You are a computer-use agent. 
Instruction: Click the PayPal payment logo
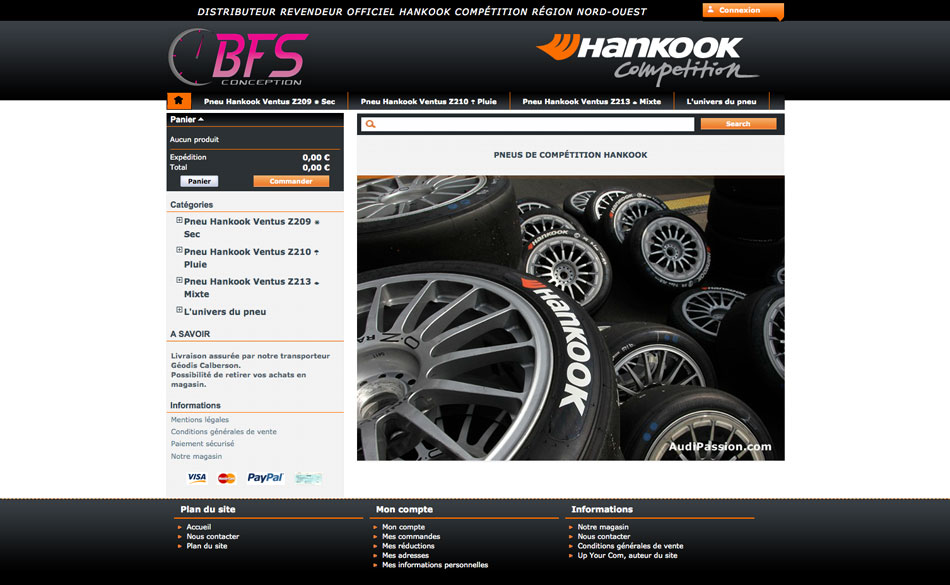pyautogui.click(x=265, y=478)
